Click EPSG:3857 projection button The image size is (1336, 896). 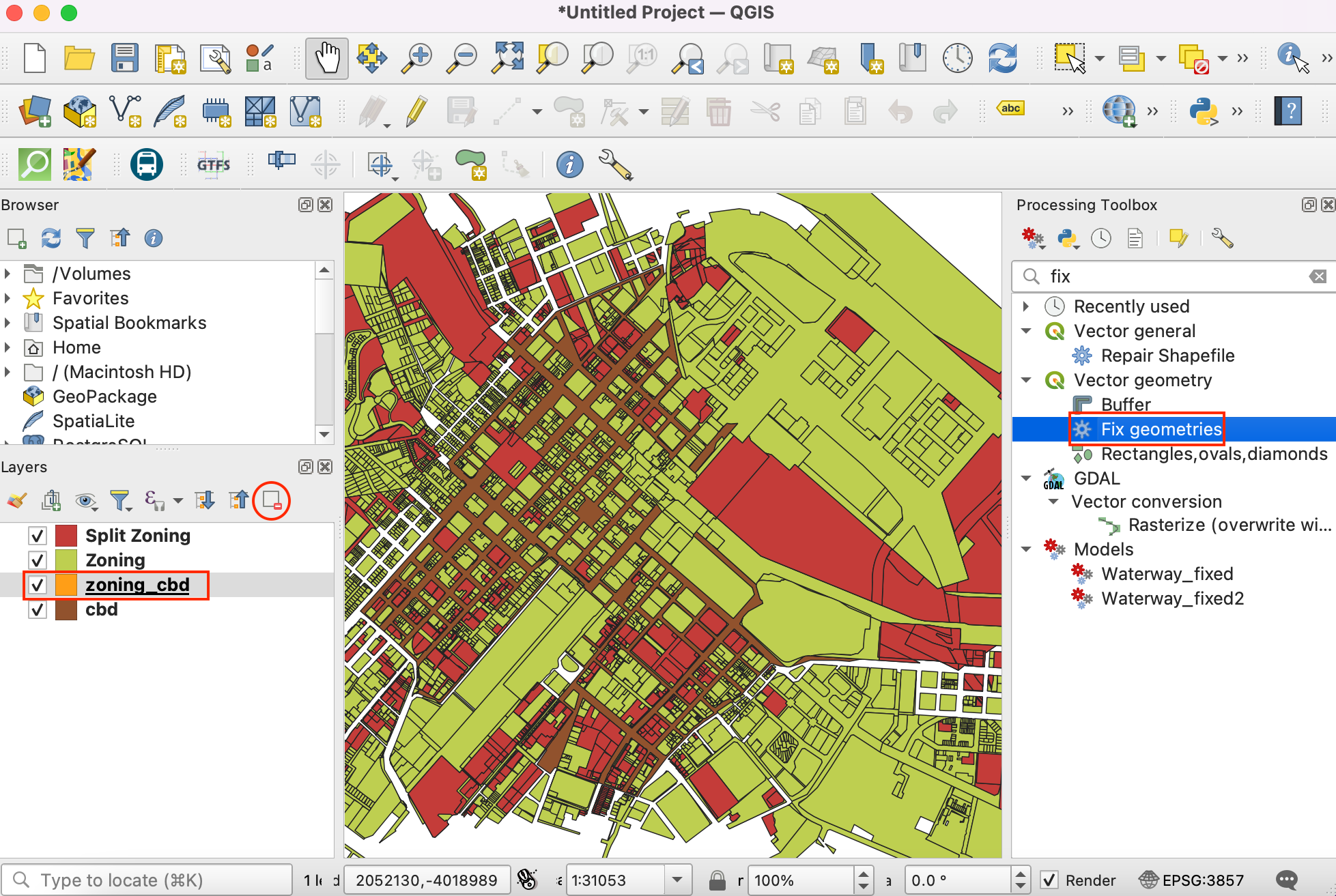[1192, 880]
